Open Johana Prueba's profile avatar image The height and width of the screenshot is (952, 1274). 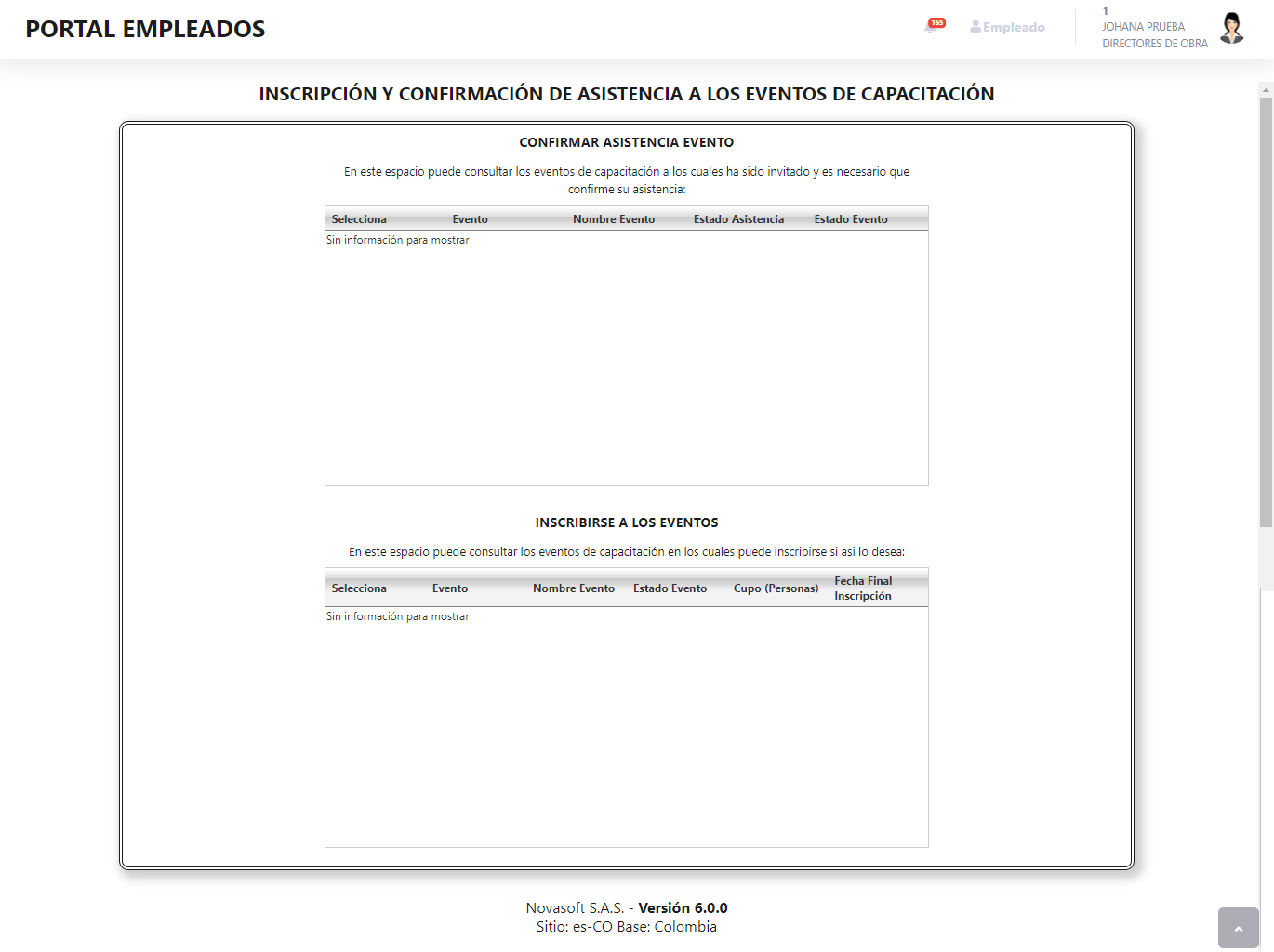[1231, 29]
